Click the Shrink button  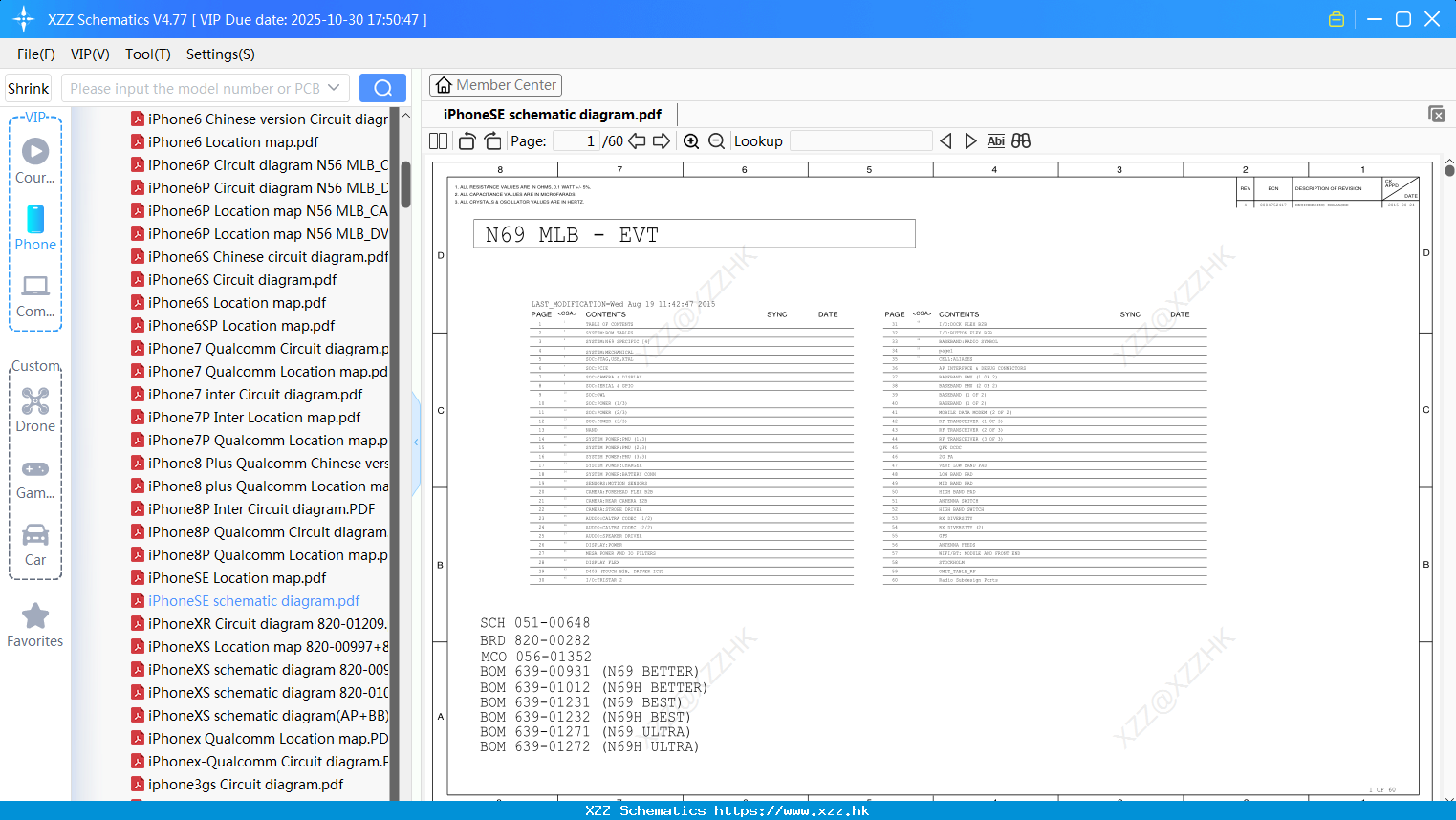pyautogui.click(x=29, y=88)
